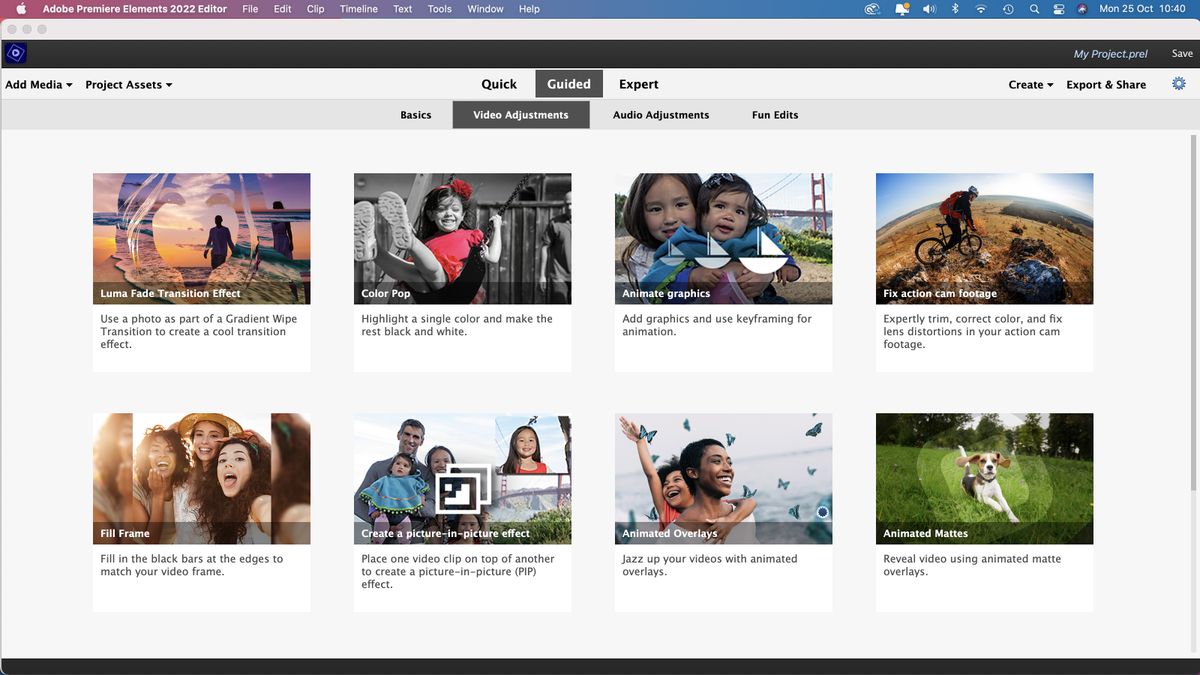1200x675 pixels.
Task: Open the Timeline menu
Action: point(358,8)
